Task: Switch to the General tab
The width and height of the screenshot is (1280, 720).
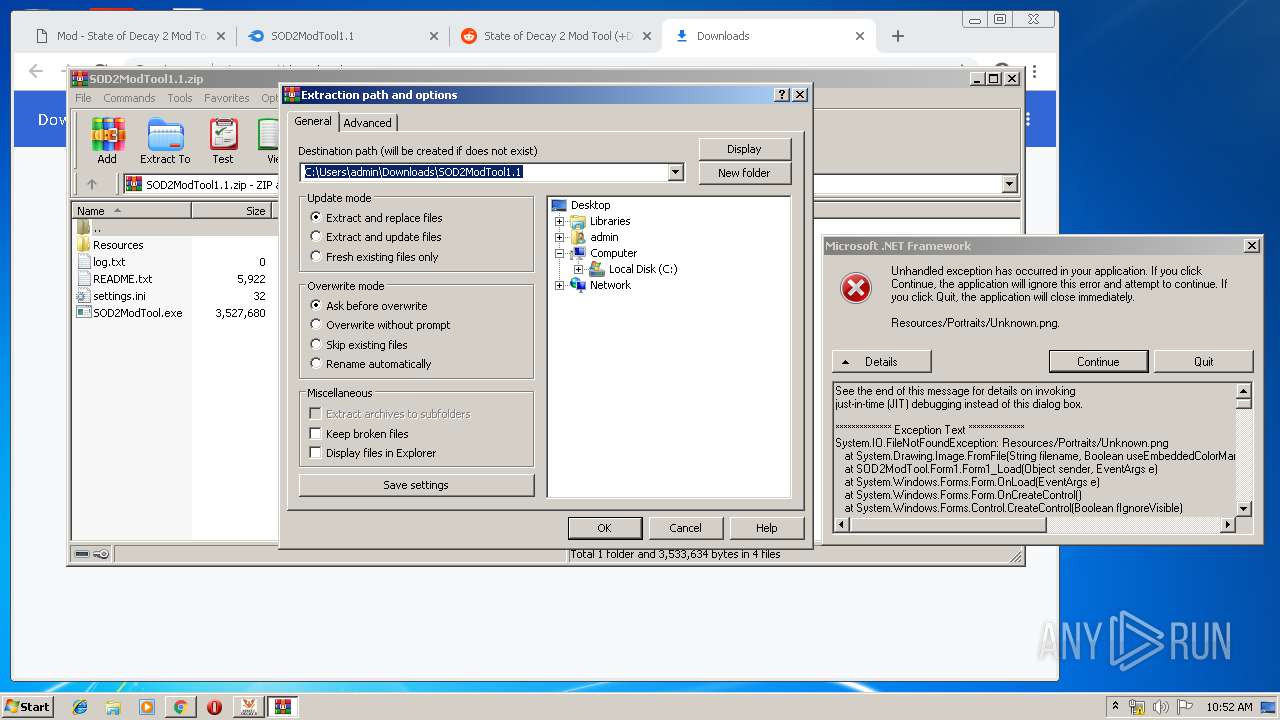Action: (313, 121)
